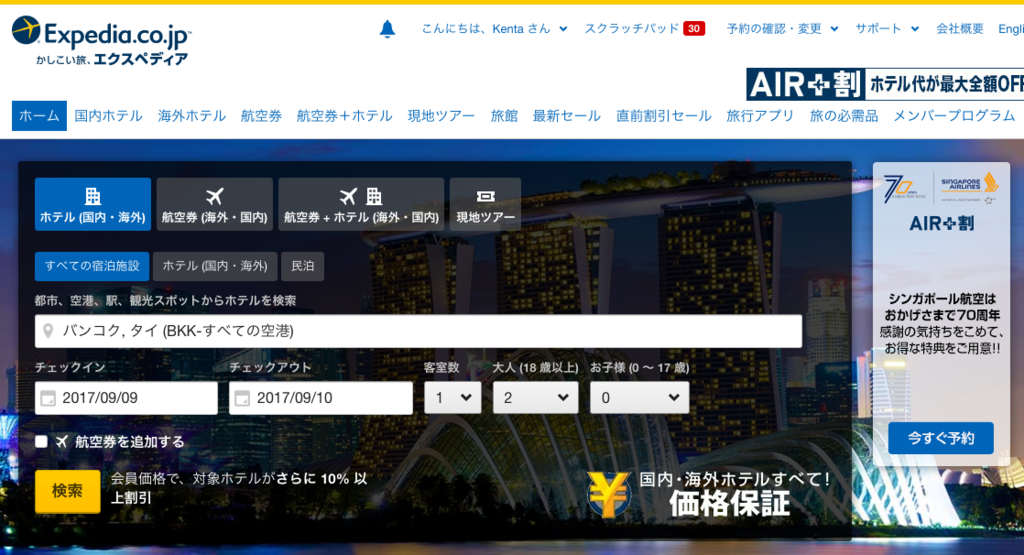
Task: Choose the 民泊 filter tab
Action: pyautogui.click(x=302, y=266)
